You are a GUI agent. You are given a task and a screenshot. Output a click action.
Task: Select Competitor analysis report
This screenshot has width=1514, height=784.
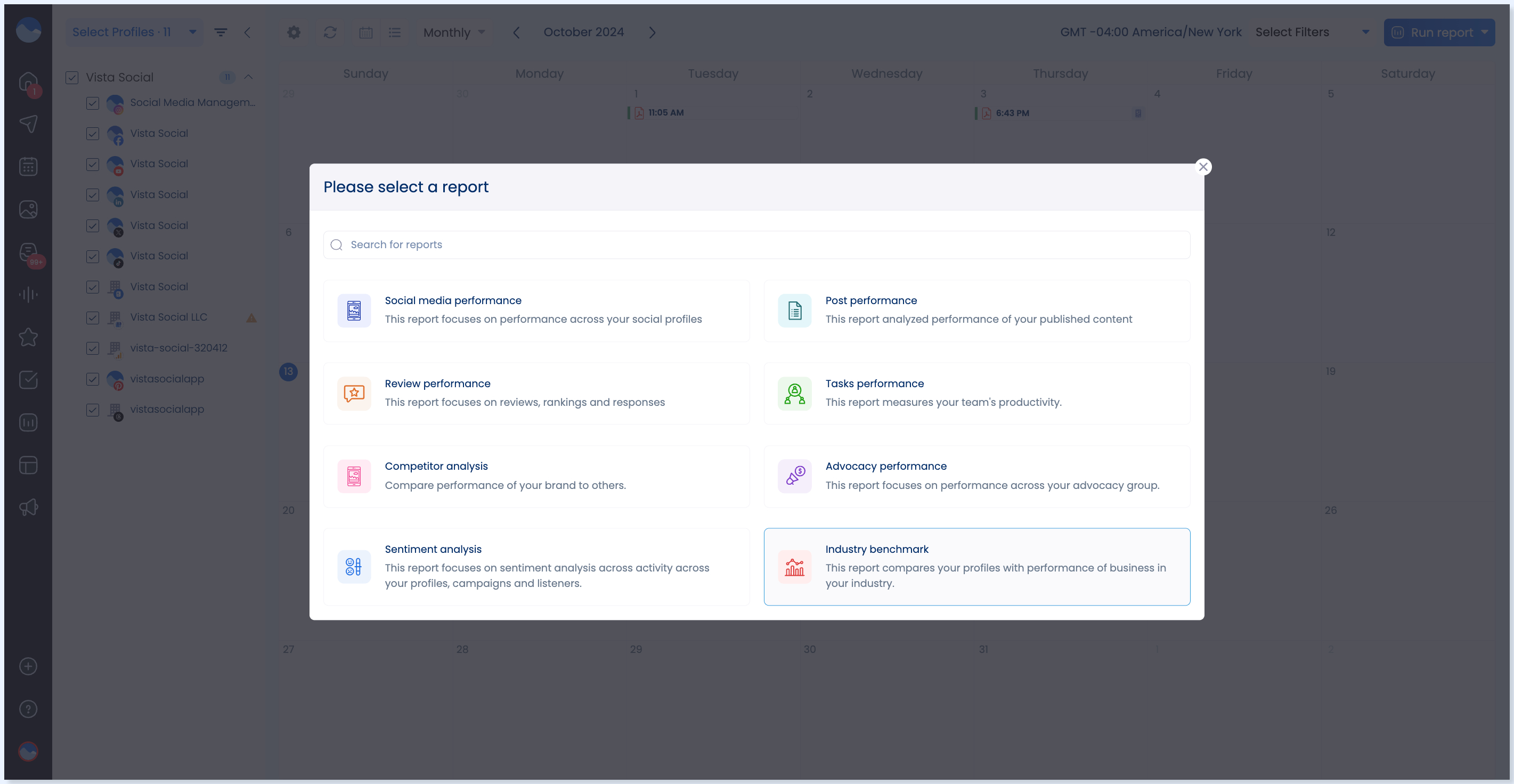[x=536, y=476]
